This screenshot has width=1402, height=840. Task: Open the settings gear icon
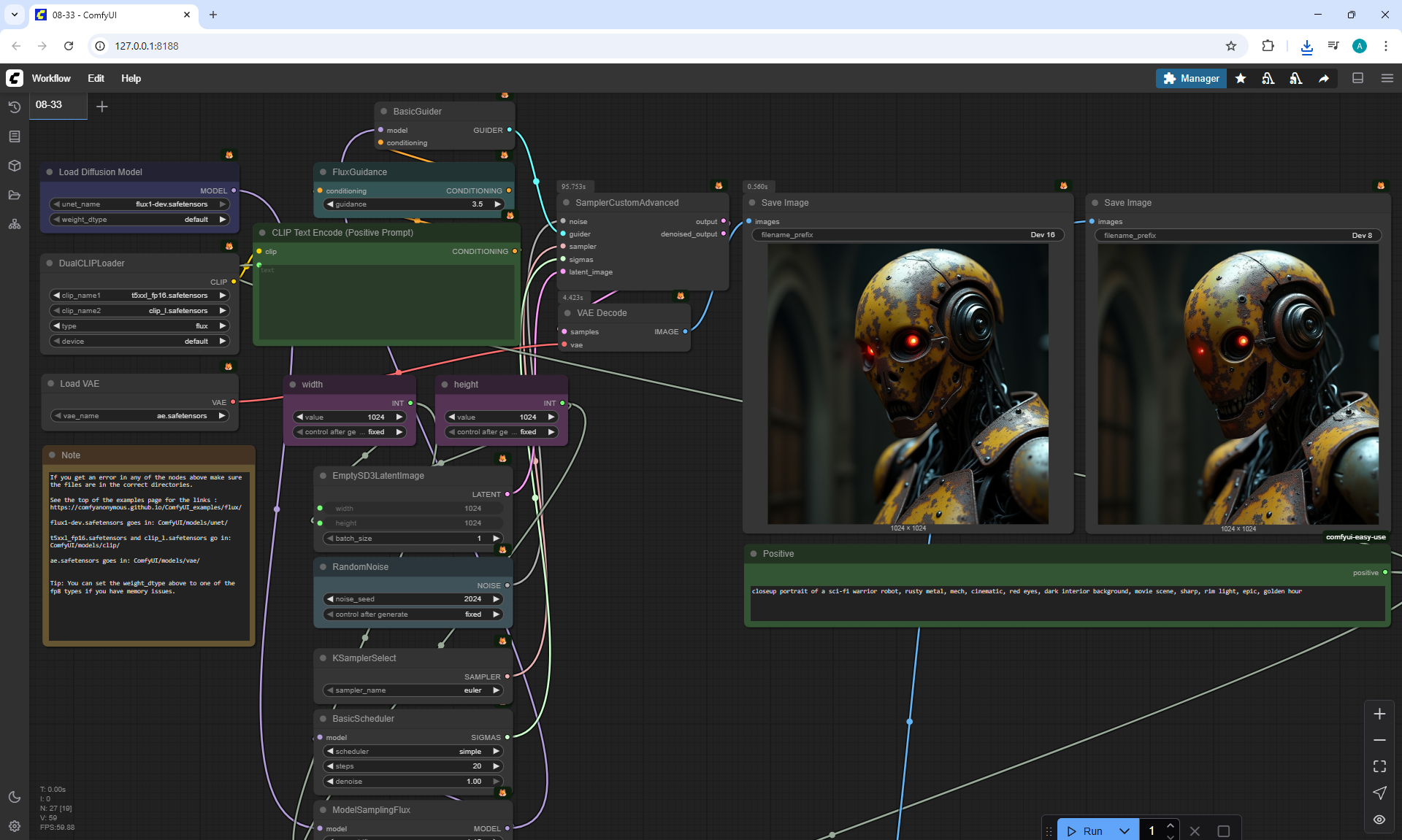[15, 826]
